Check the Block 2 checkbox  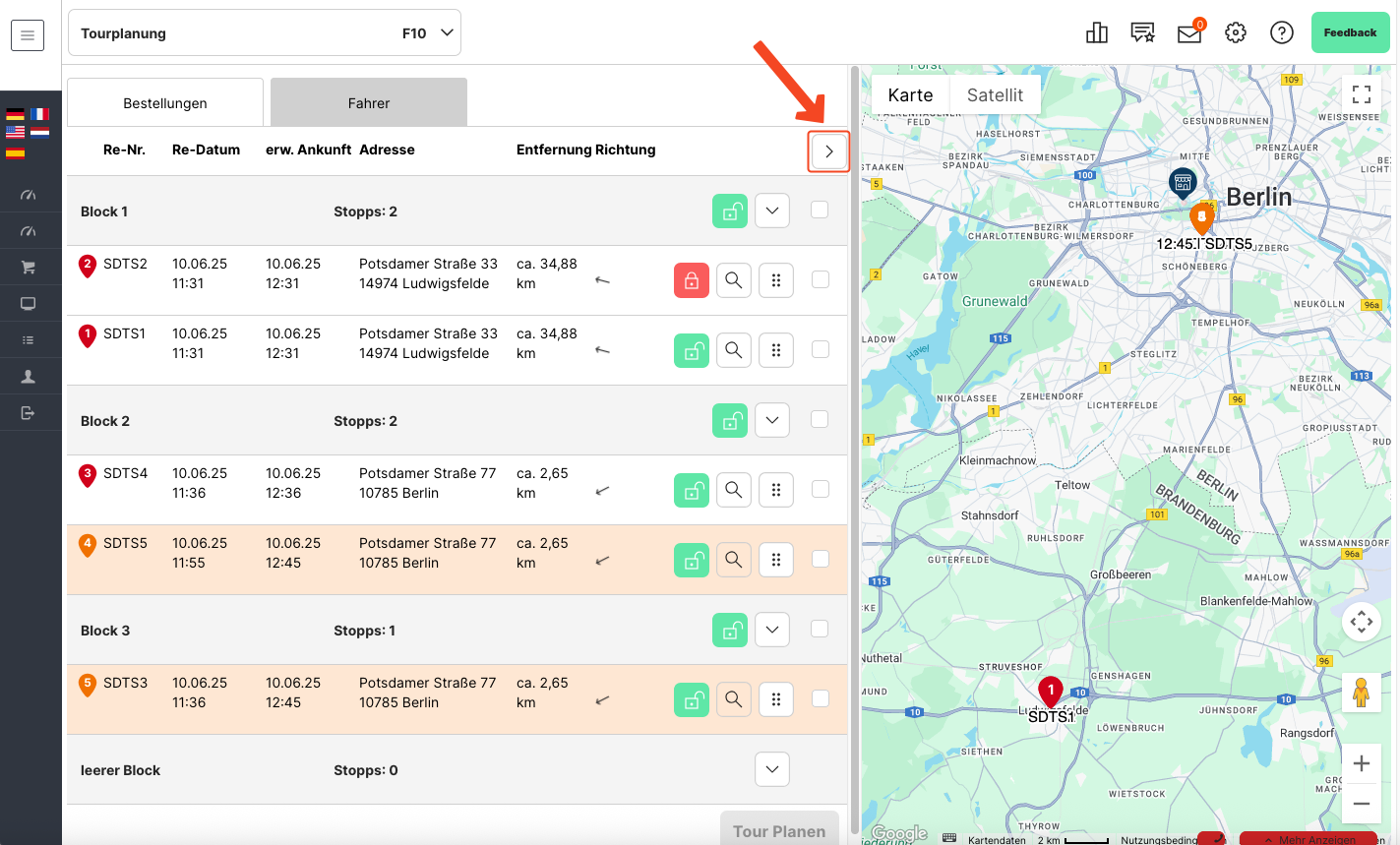click(820, 419)
